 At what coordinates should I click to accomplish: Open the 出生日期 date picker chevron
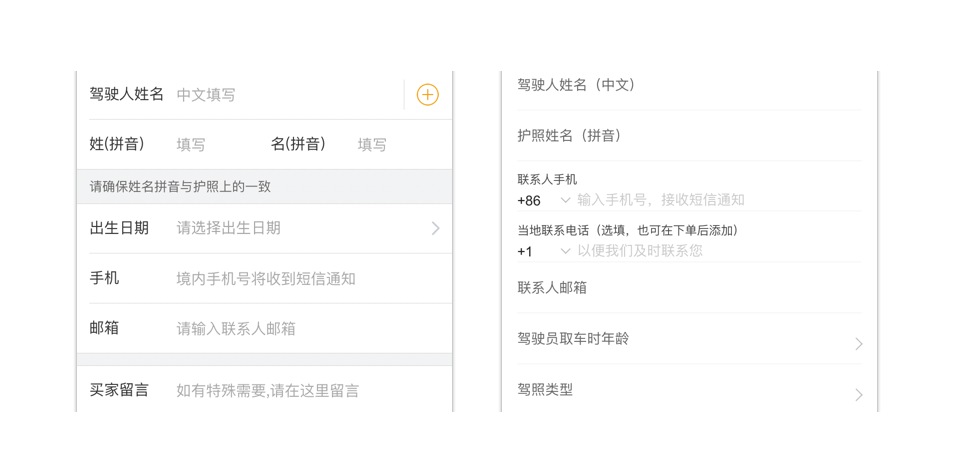click(x=435, y=228)
